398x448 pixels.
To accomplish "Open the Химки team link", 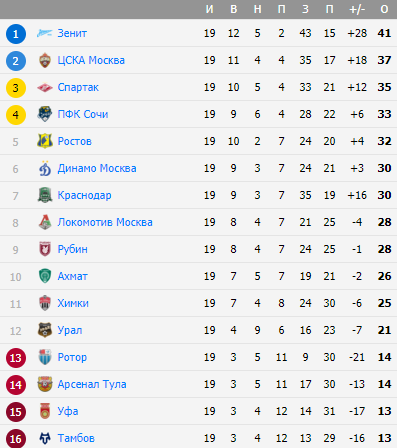I will [x=73, y=303].
